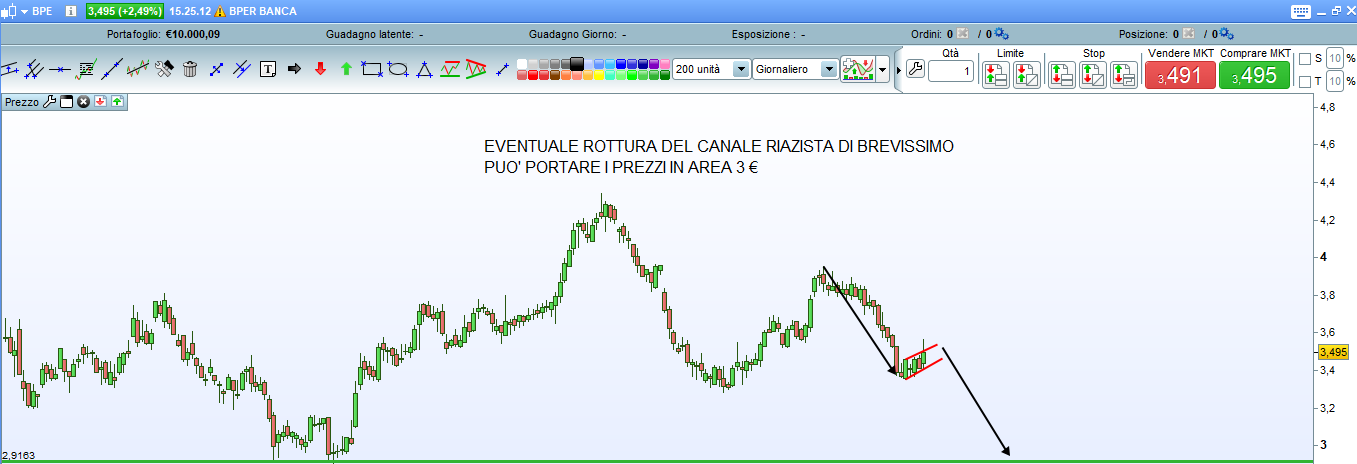1357x464 pixels.
Task: Click the second Stop order button
Action: click(x=1092, y=75)
